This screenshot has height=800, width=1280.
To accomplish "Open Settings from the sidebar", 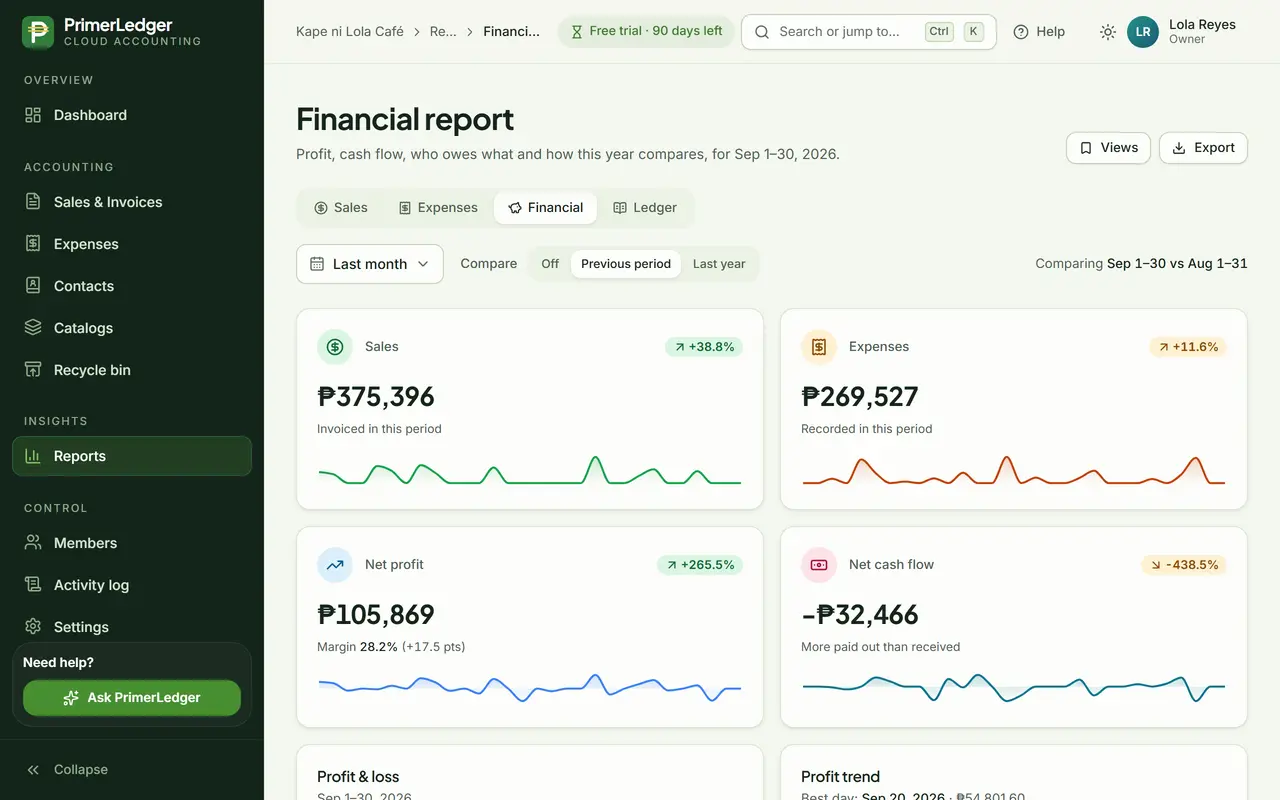I will coord(132,627).
